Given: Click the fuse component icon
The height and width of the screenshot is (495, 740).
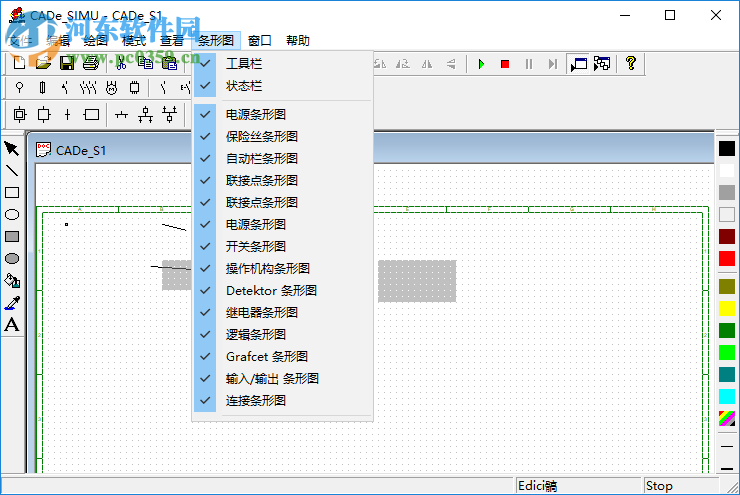Looking at the screenshot, I should click(42, 88).
